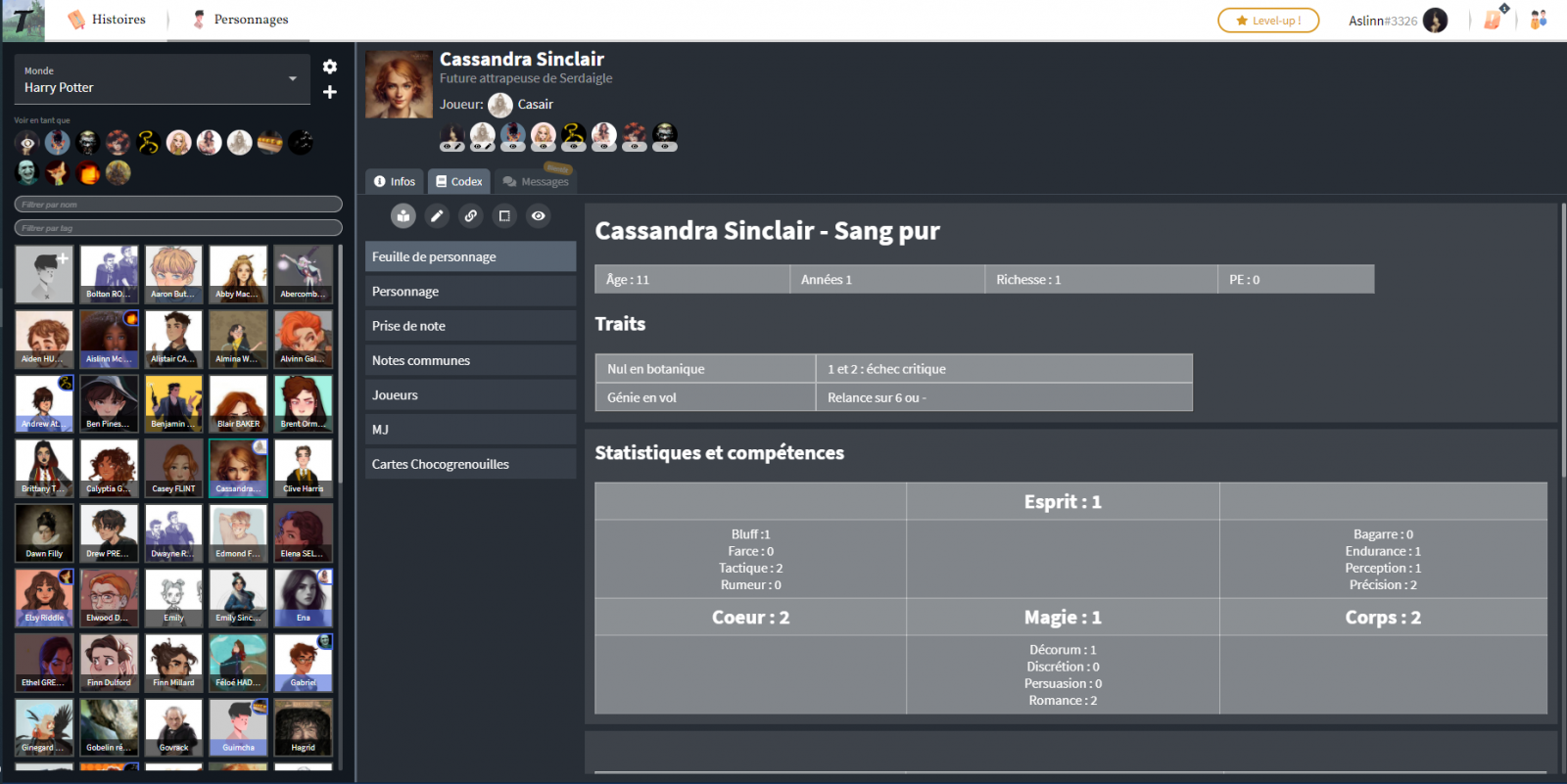Select Hagrid character thumbnail
The width and height of the screenshot is (1567, 784).
click(303, 729)
